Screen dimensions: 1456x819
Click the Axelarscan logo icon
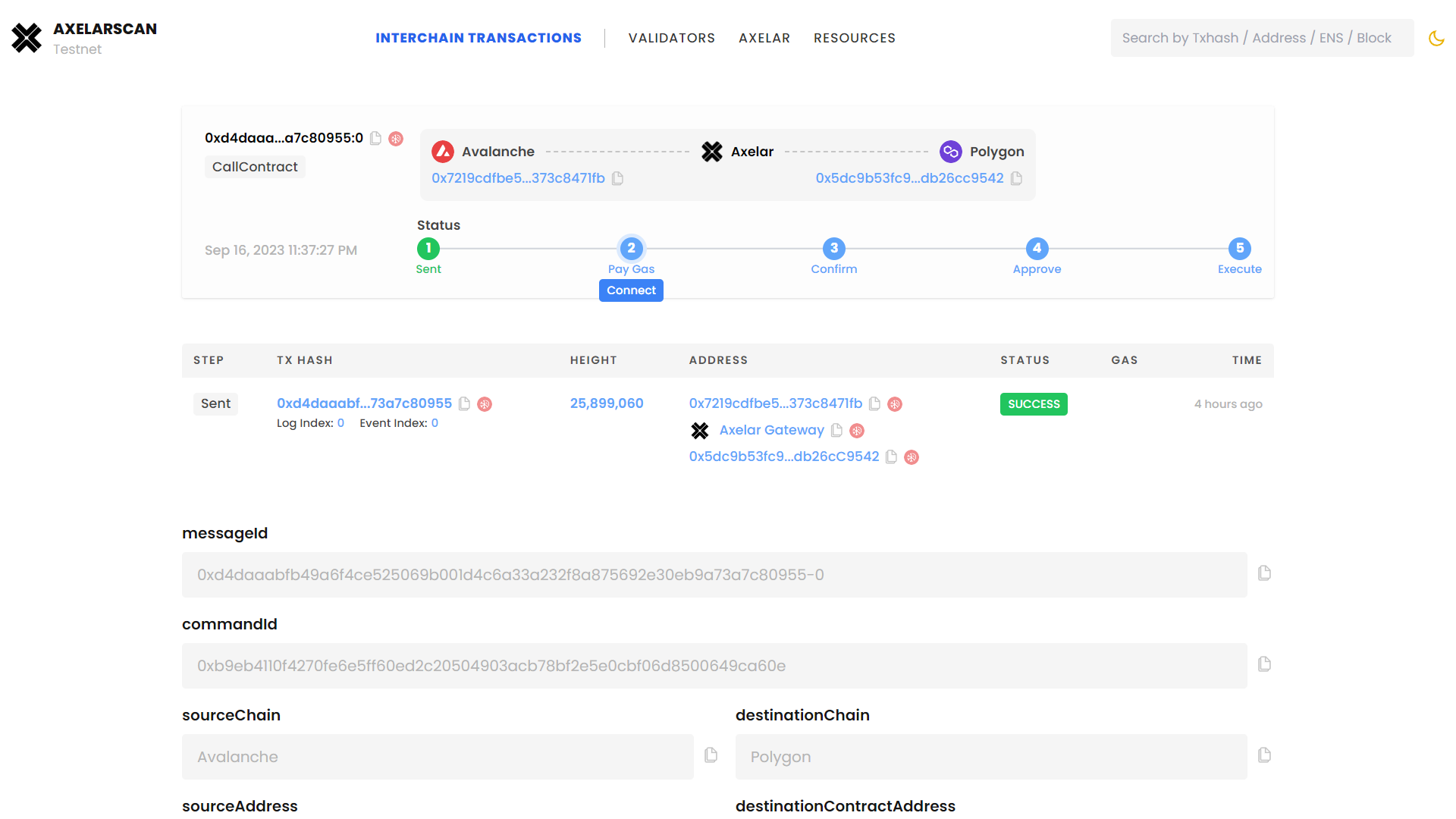point(27,38)
